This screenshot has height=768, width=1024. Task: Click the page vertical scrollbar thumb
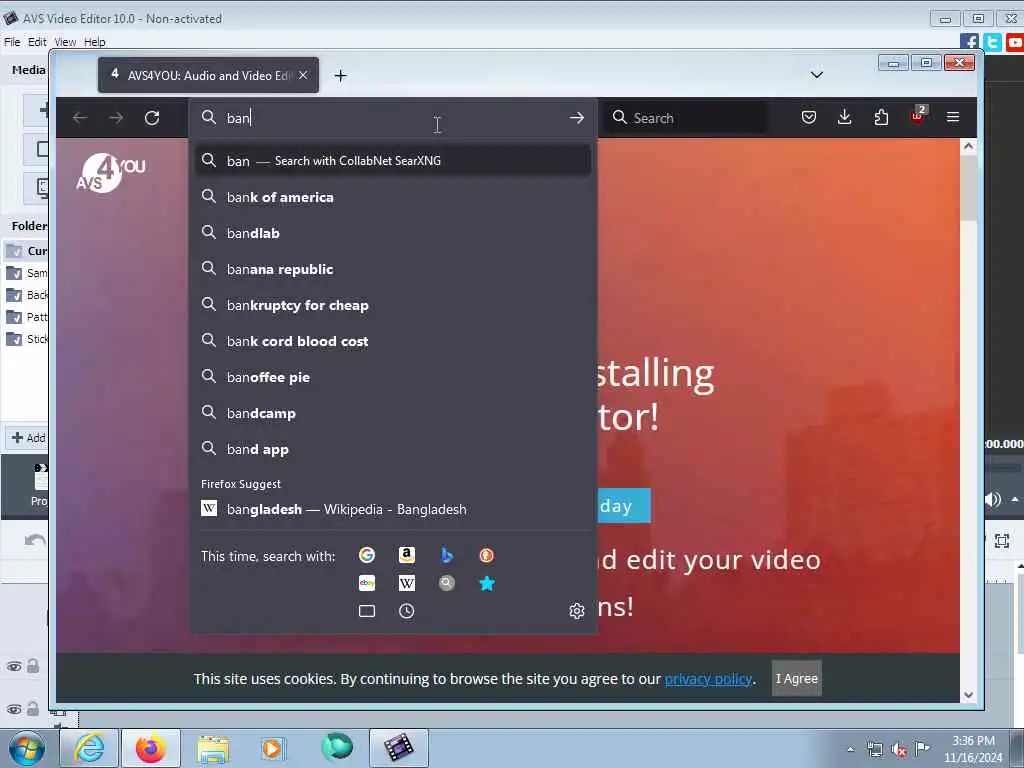(968, 187)
